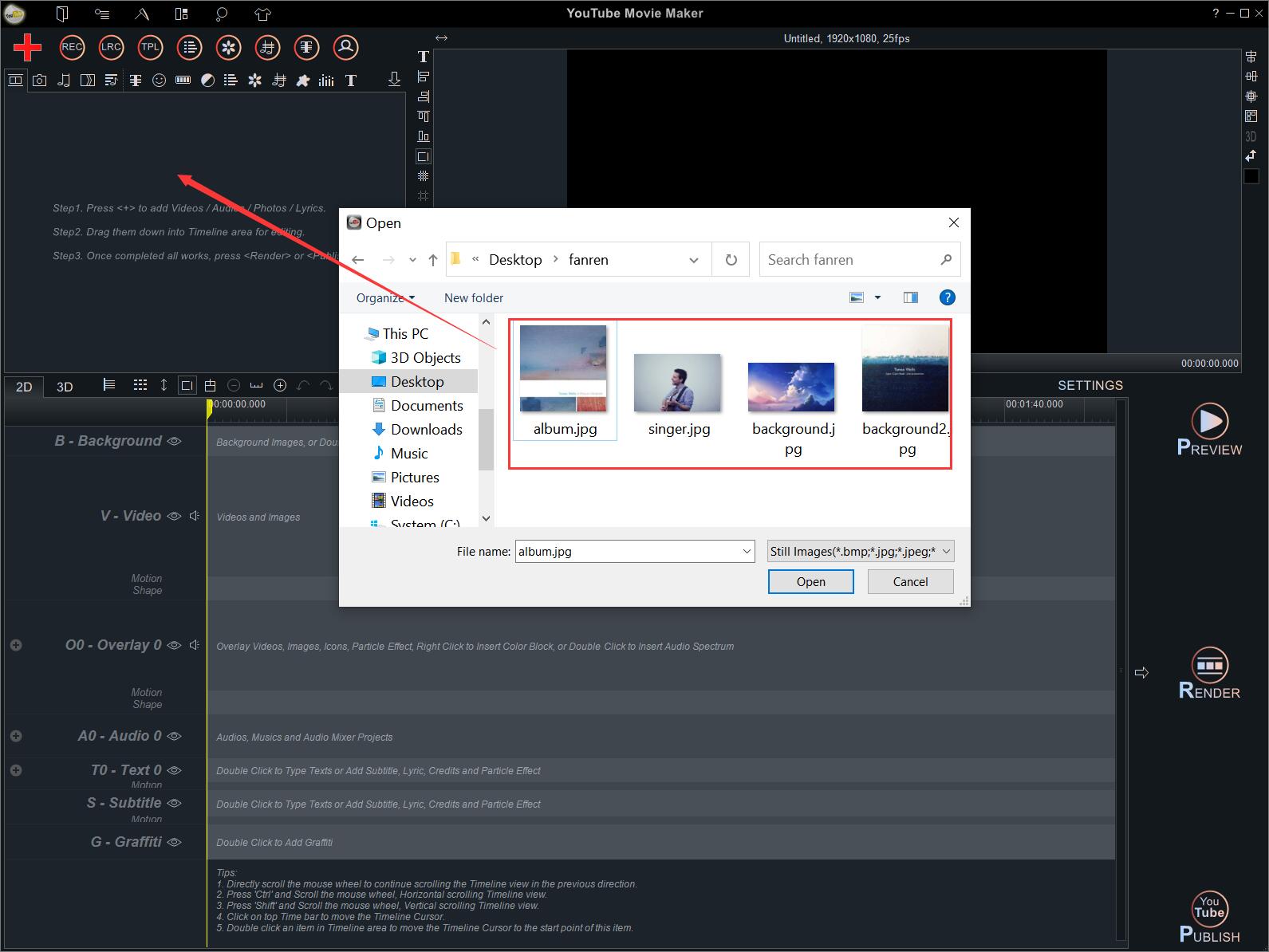The image size is (1269, 952).
Task: Click the red plus add media button
Action: 27,47
